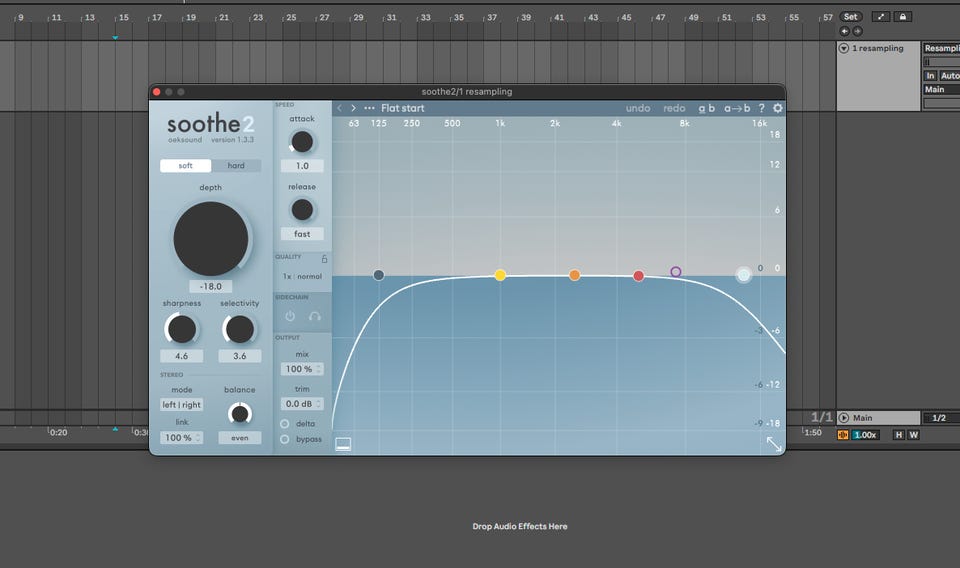Toggle the quality lock icon
This screenshot has width=960, height=568.
coord(324,258)
